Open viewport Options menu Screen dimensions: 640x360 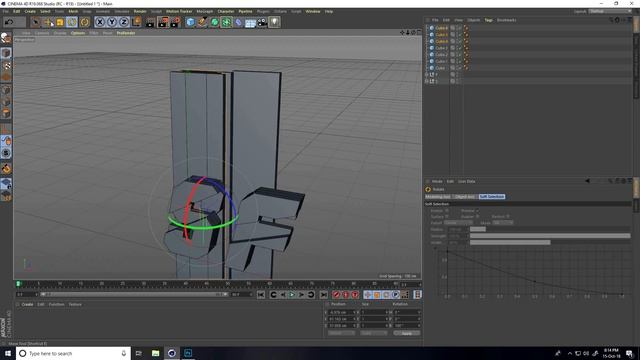coord(78,33)
